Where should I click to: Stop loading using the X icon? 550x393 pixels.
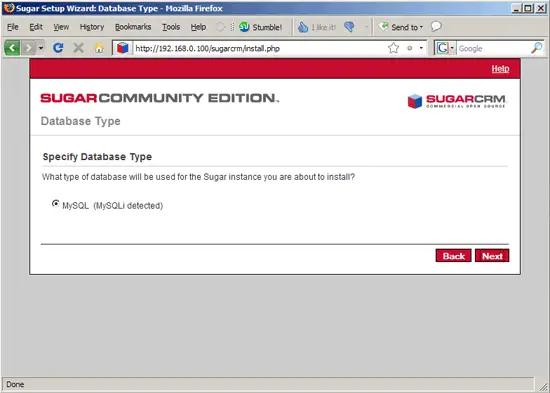[79, 48]
